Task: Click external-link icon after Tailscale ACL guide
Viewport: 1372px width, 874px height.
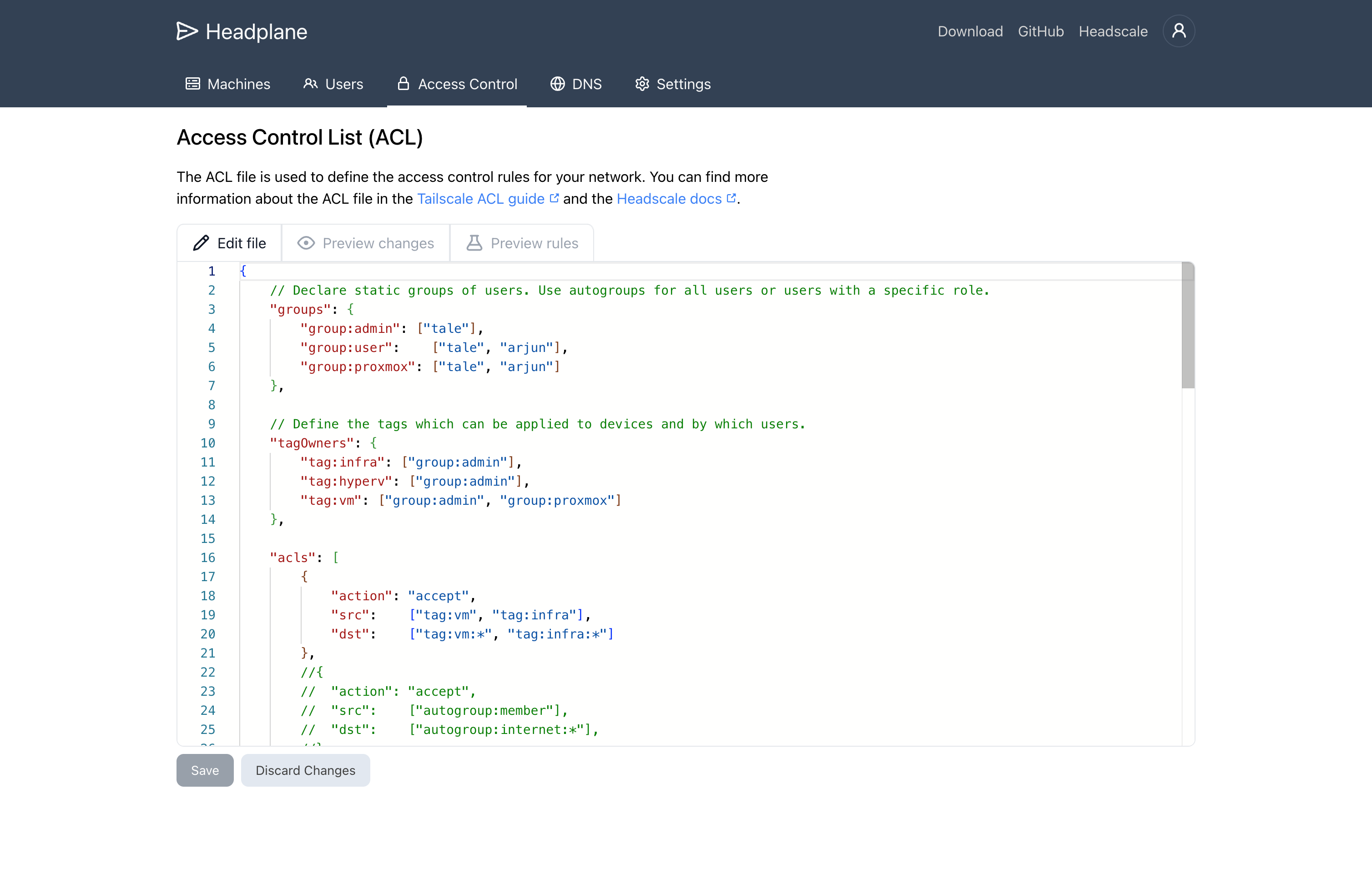Action: coord(554,198)
